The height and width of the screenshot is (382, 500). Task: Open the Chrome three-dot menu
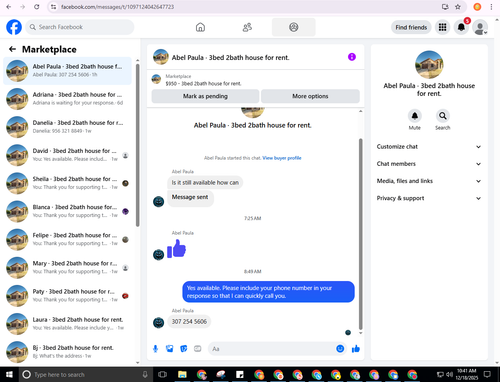[x=491, y=7]
